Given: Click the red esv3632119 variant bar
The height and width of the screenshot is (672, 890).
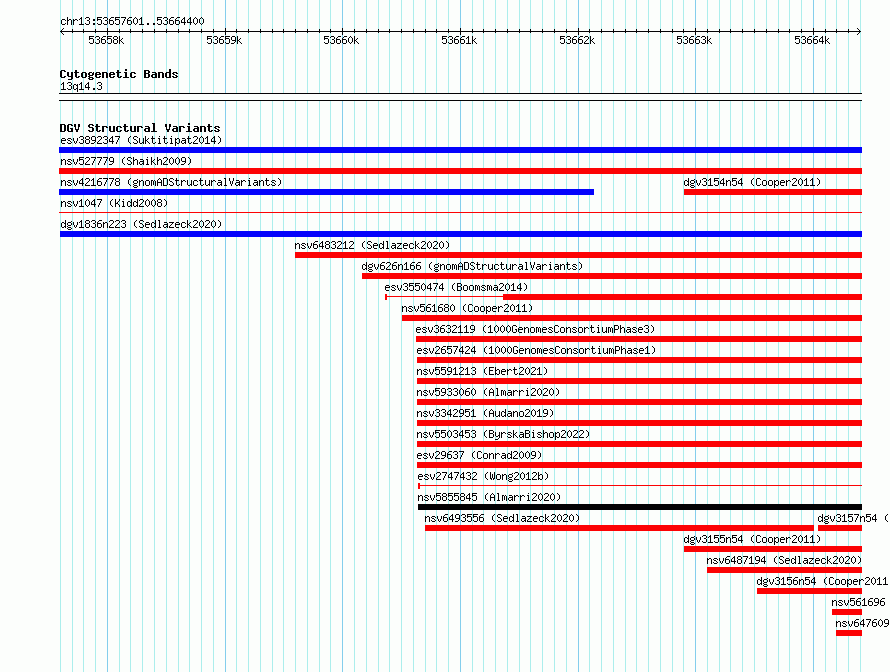Looking at the screenshot, I should tap(639, 339).
